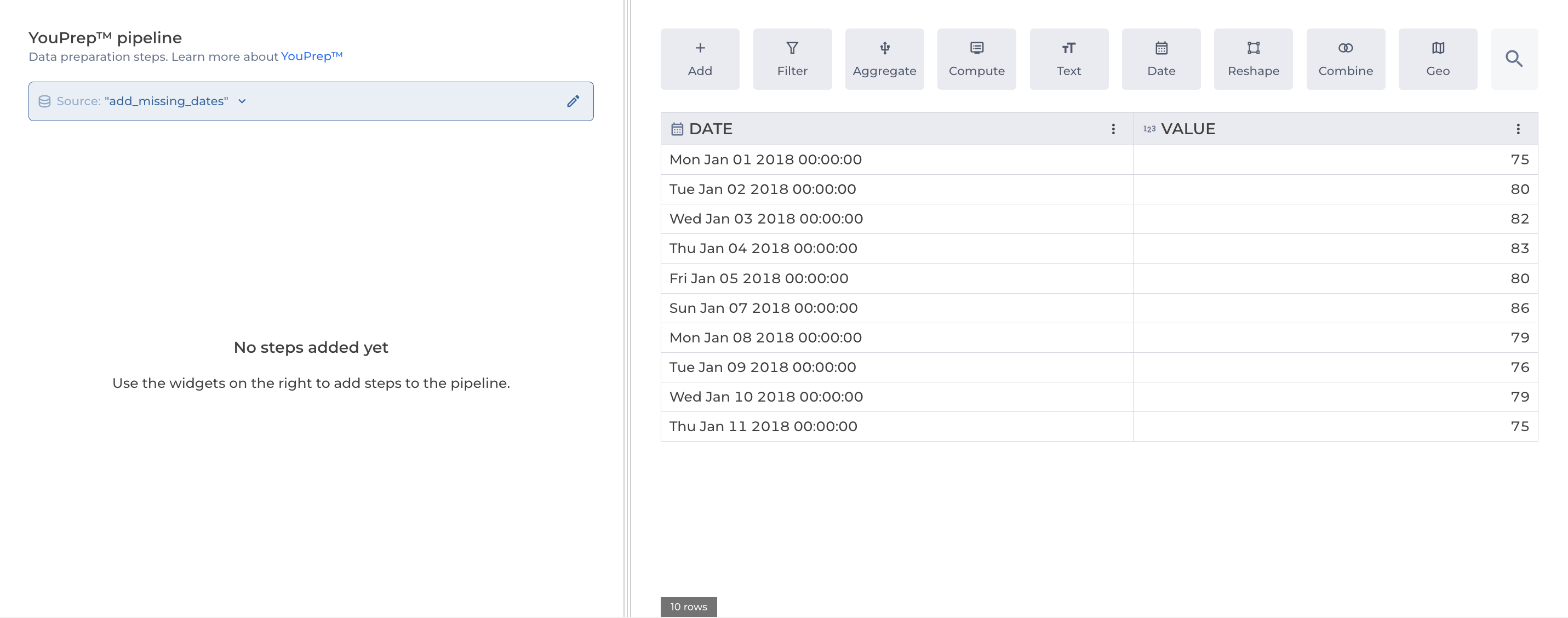Open the Combine step widget

(1345, 59)
